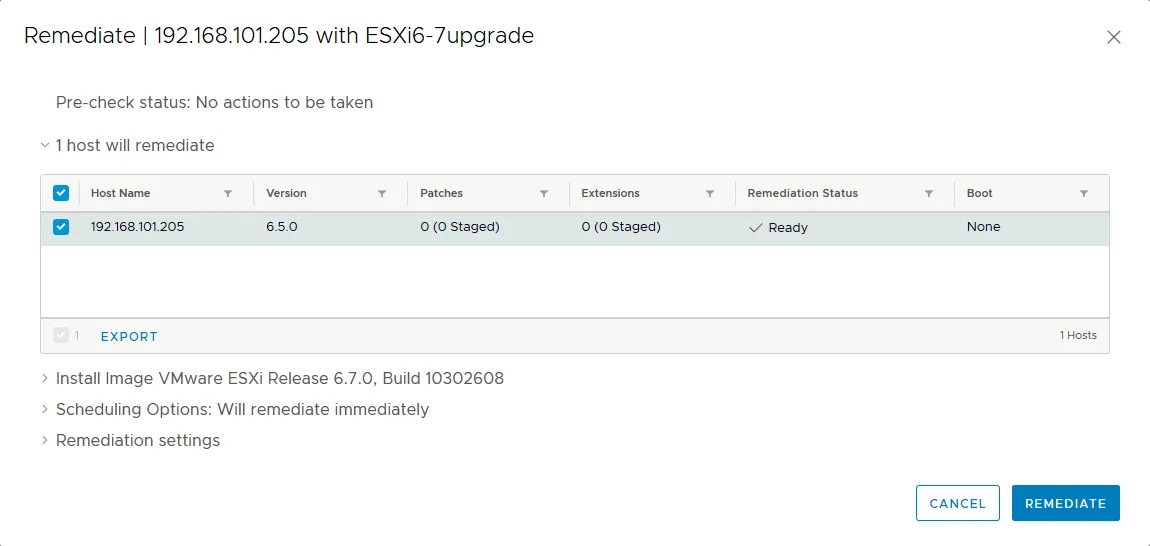Expand Remediation settings section
The image size is (1150, 546).
(45, 441)
